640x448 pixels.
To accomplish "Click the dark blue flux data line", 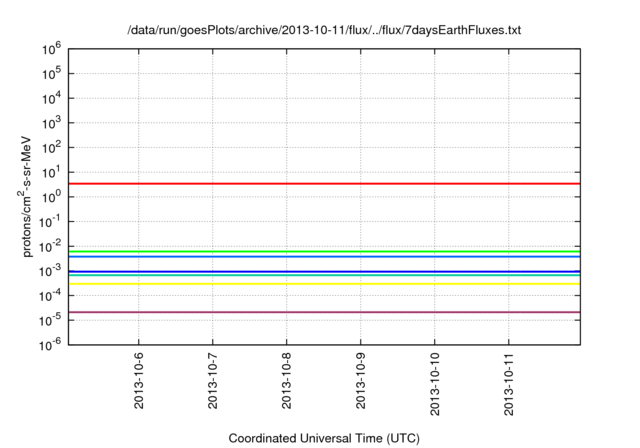I will tap(324, 271).
